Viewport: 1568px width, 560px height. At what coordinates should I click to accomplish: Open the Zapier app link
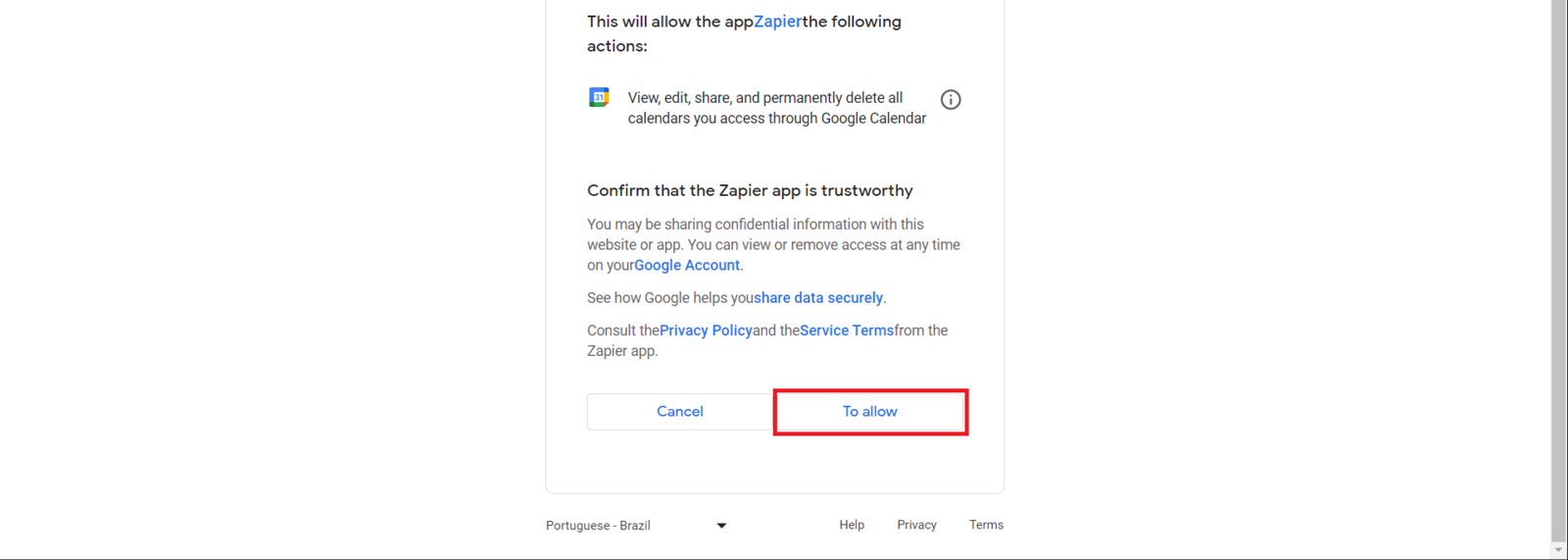[777, 22]
